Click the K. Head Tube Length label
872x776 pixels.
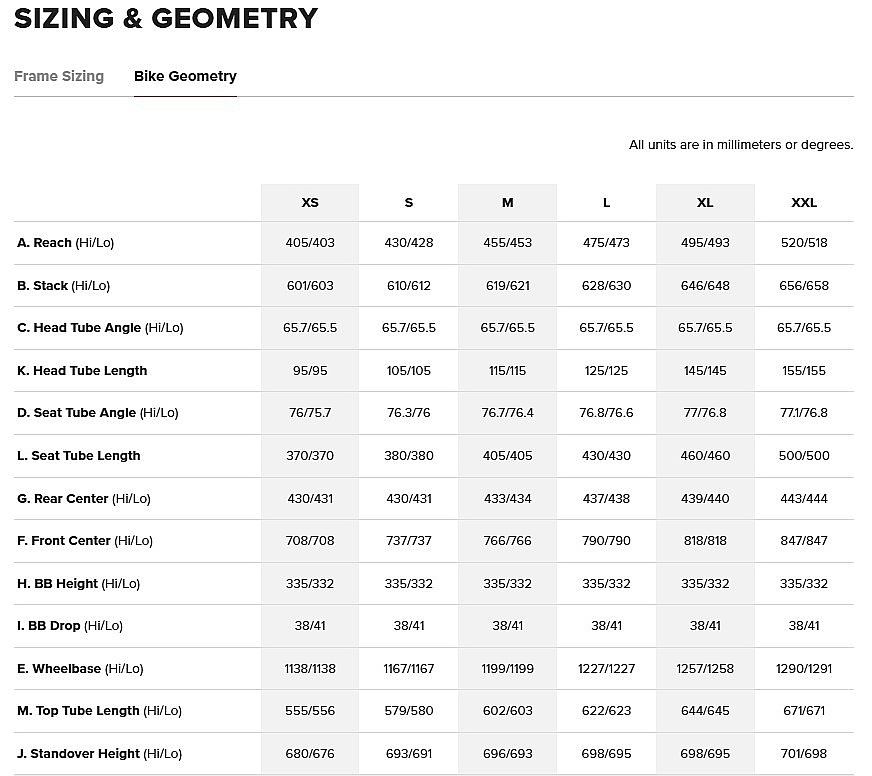(x=82, y=371)
